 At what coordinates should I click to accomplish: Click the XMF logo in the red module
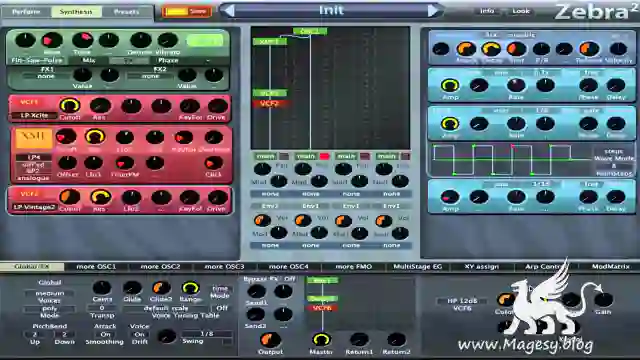tap(33, 139)
